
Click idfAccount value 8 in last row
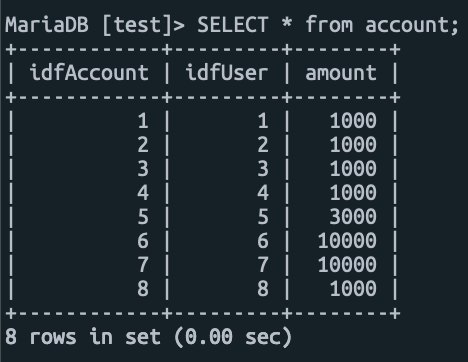143,289
